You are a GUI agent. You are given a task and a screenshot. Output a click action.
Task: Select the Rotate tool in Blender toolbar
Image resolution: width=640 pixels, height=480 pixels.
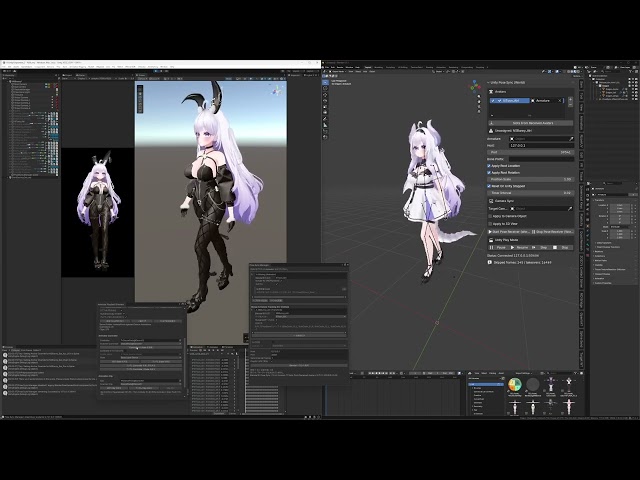coord(325,102)
